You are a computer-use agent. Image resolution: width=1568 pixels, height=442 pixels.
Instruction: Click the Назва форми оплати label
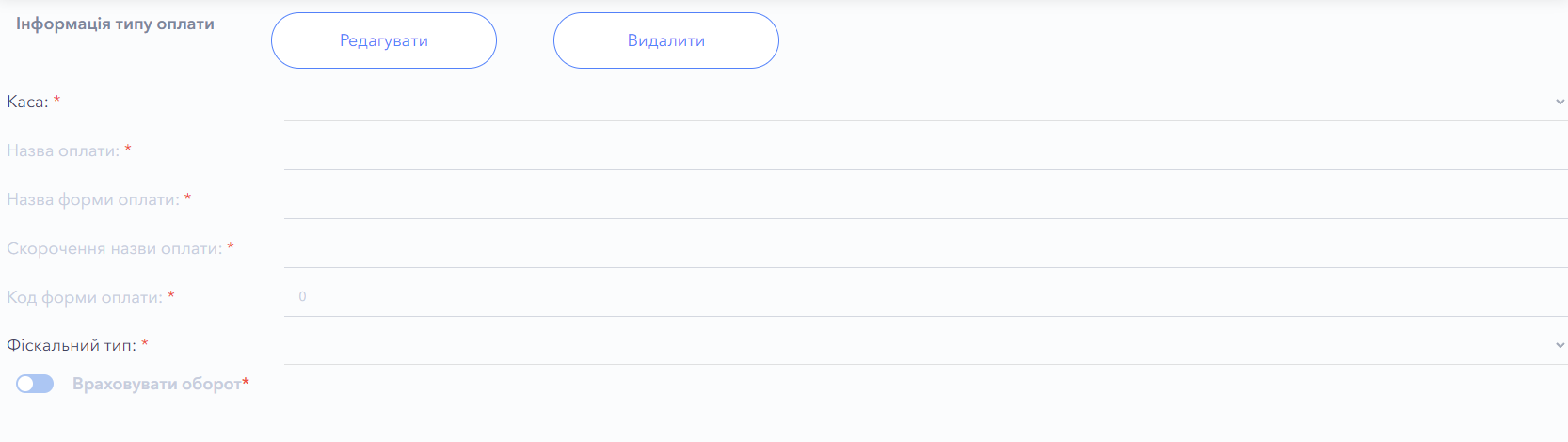tap(92, 199)
